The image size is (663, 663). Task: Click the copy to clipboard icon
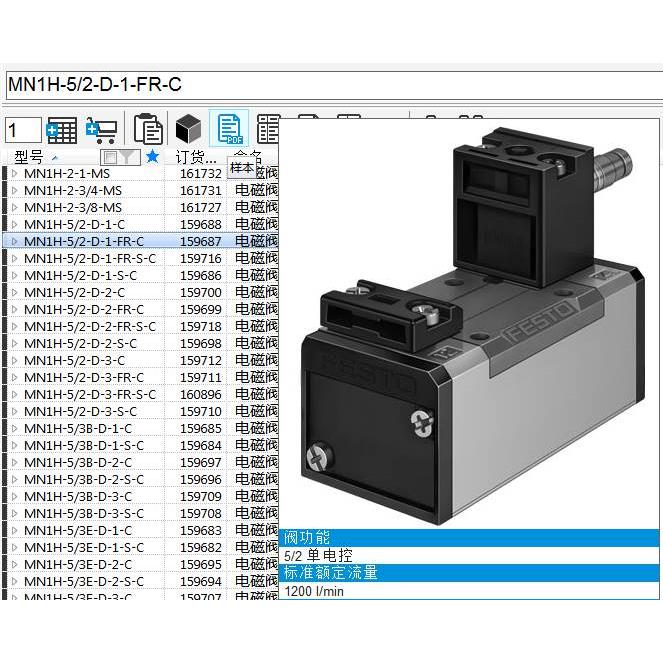tap(148, 129)
